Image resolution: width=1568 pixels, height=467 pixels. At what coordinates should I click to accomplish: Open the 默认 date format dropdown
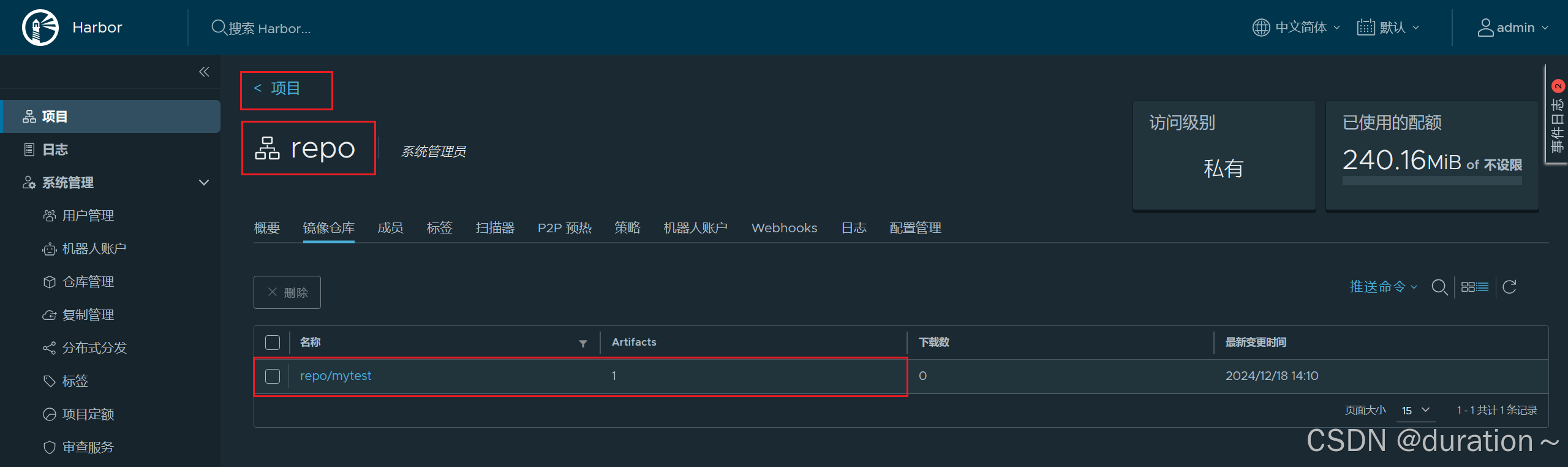tap(1399, 28)
